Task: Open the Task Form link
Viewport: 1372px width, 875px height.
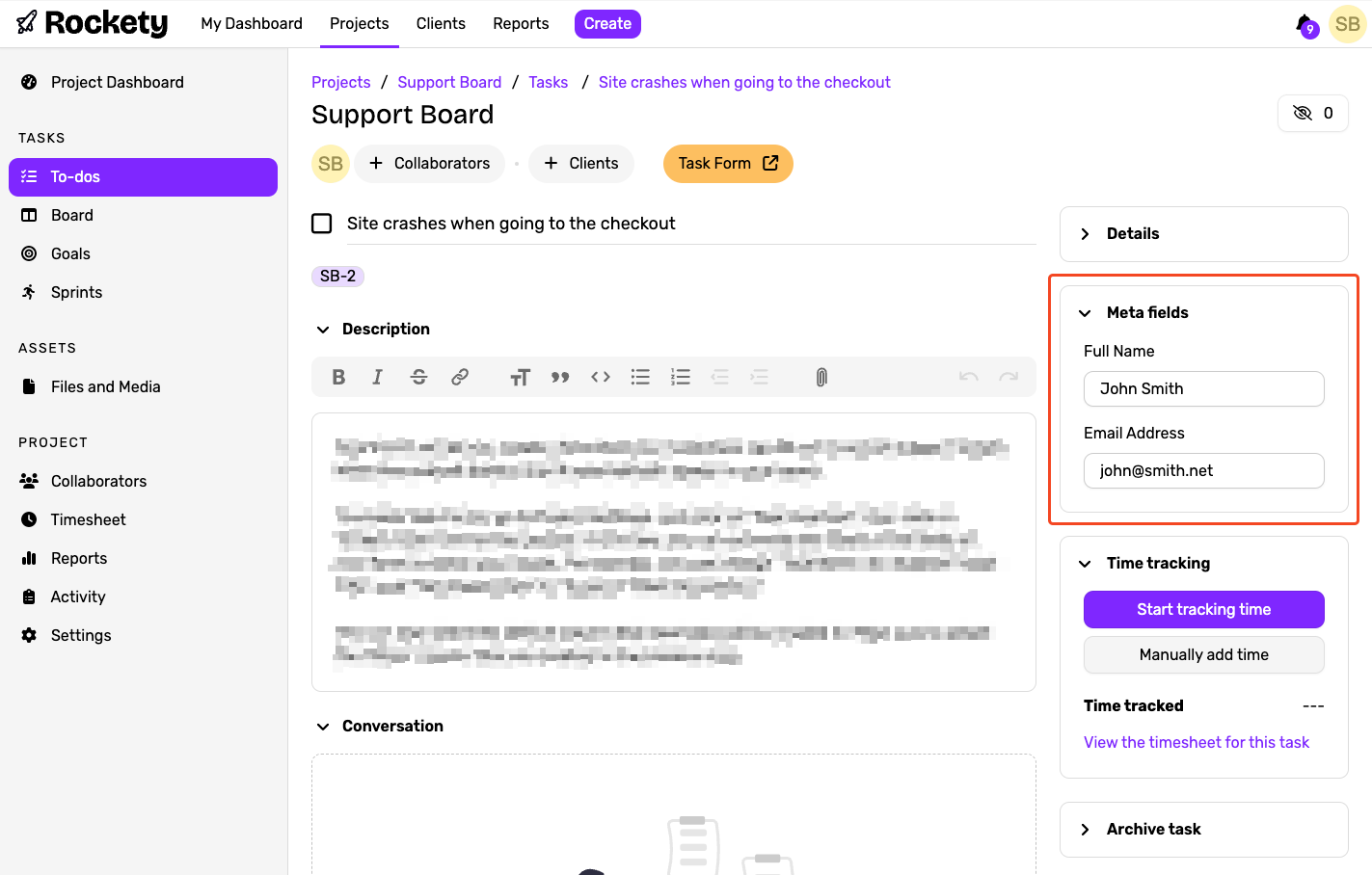Action: point(728,164)
